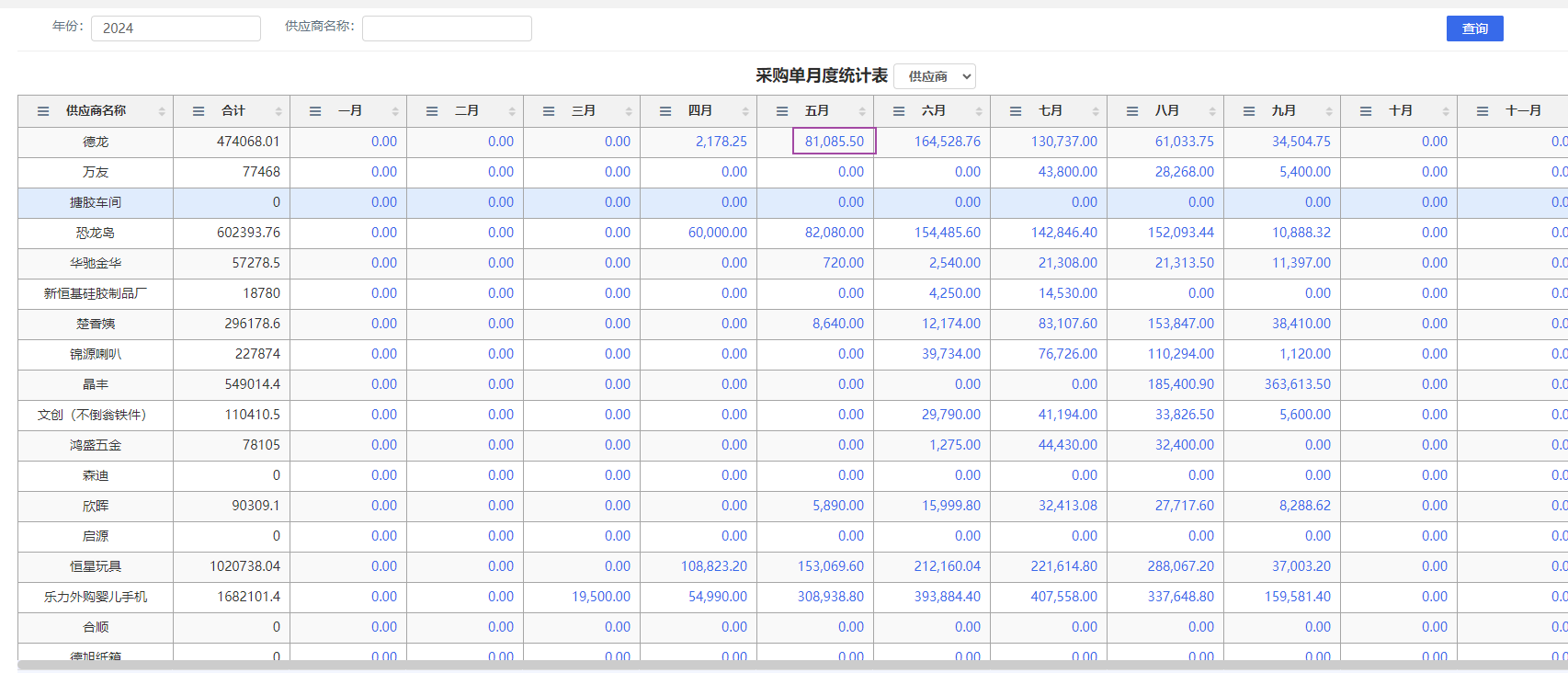Sort 九月 column using sort arrows
Viewport: 1568px width, 673px height.
(1329, 111)
